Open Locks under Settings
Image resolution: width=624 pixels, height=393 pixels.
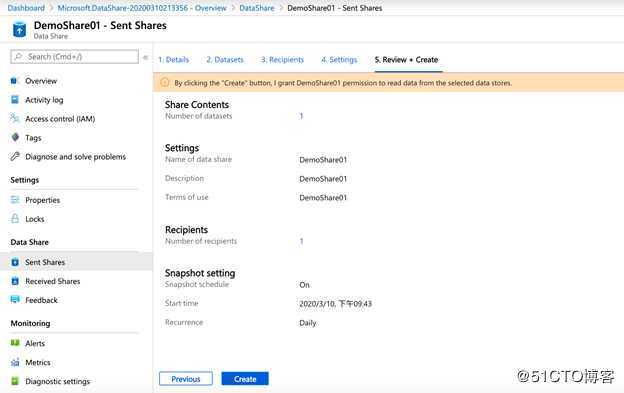(x=35, y=219)
